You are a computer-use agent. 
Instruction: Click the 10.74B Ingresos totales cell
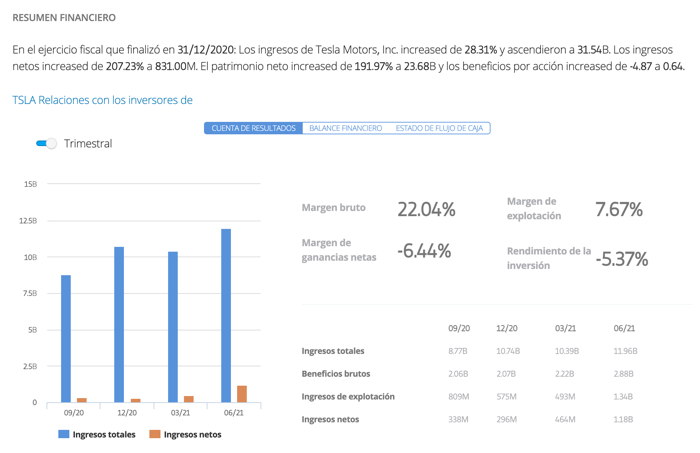pyautogui.click(x=508, y=351)
